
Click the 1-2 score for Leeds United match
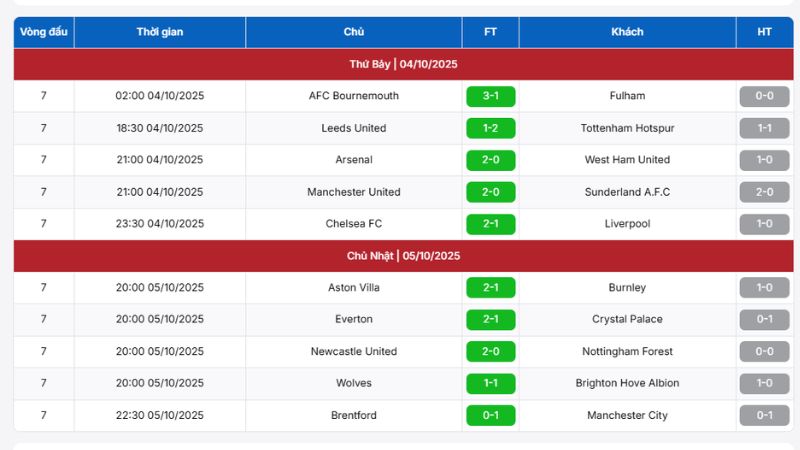pos(490,128)
